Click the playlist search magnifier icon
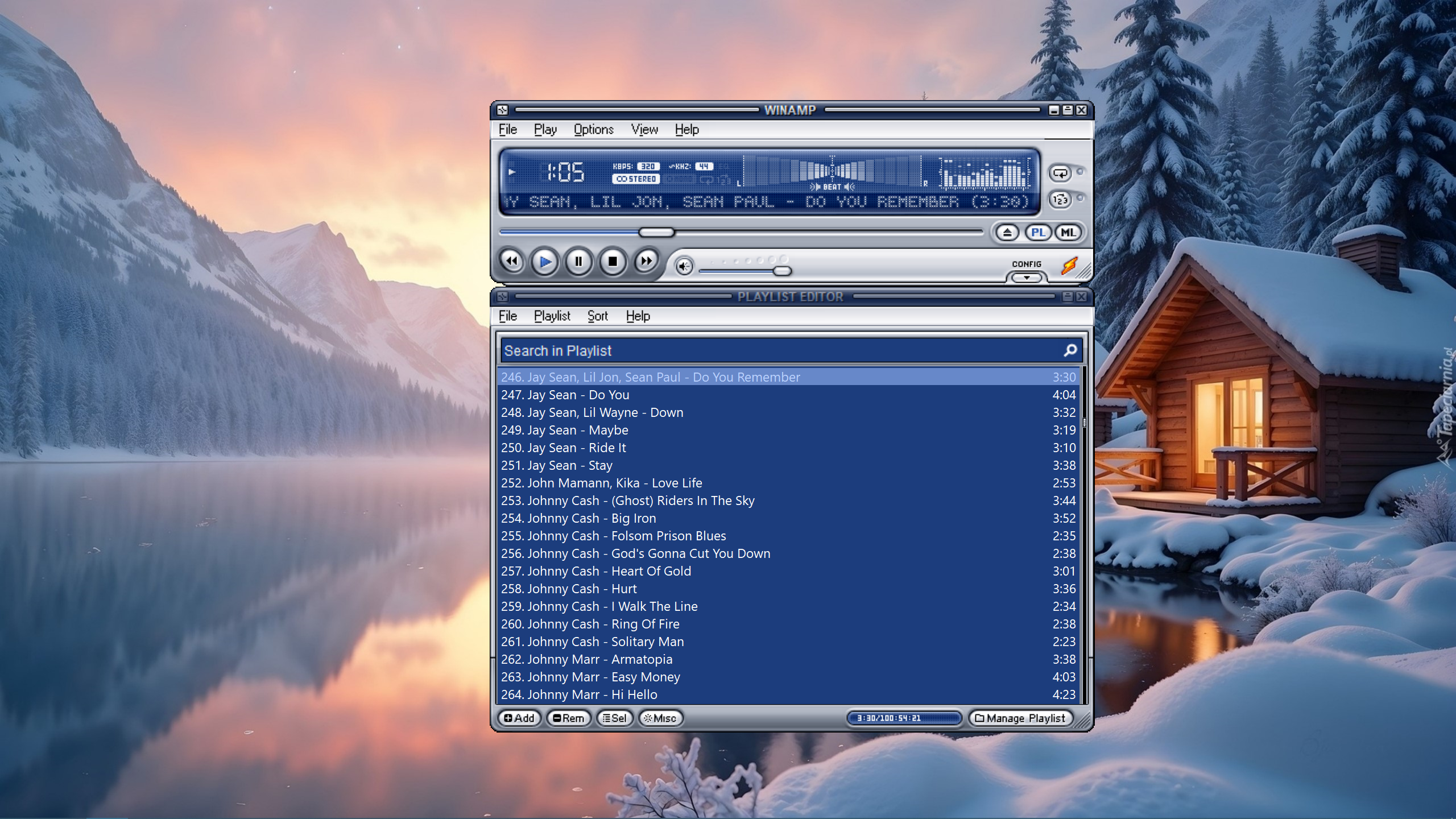The width and height of the screenshot is (1456, 819). (1070, 350)
